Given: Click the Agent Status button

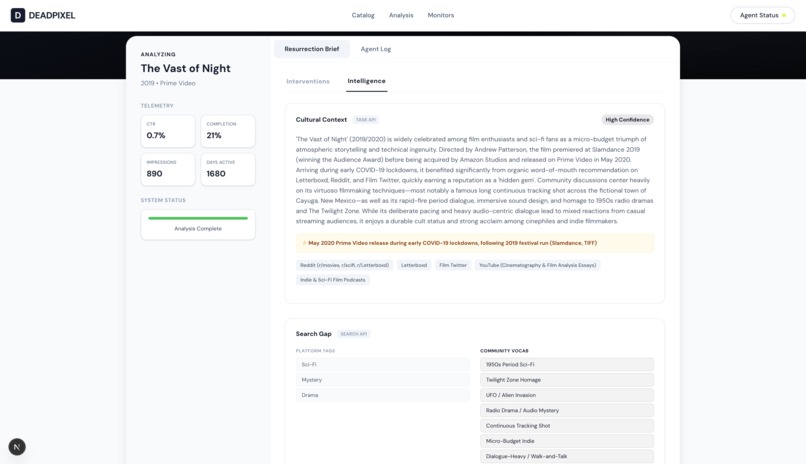Looking at the screenshot, I should click(x=762, y=15).
